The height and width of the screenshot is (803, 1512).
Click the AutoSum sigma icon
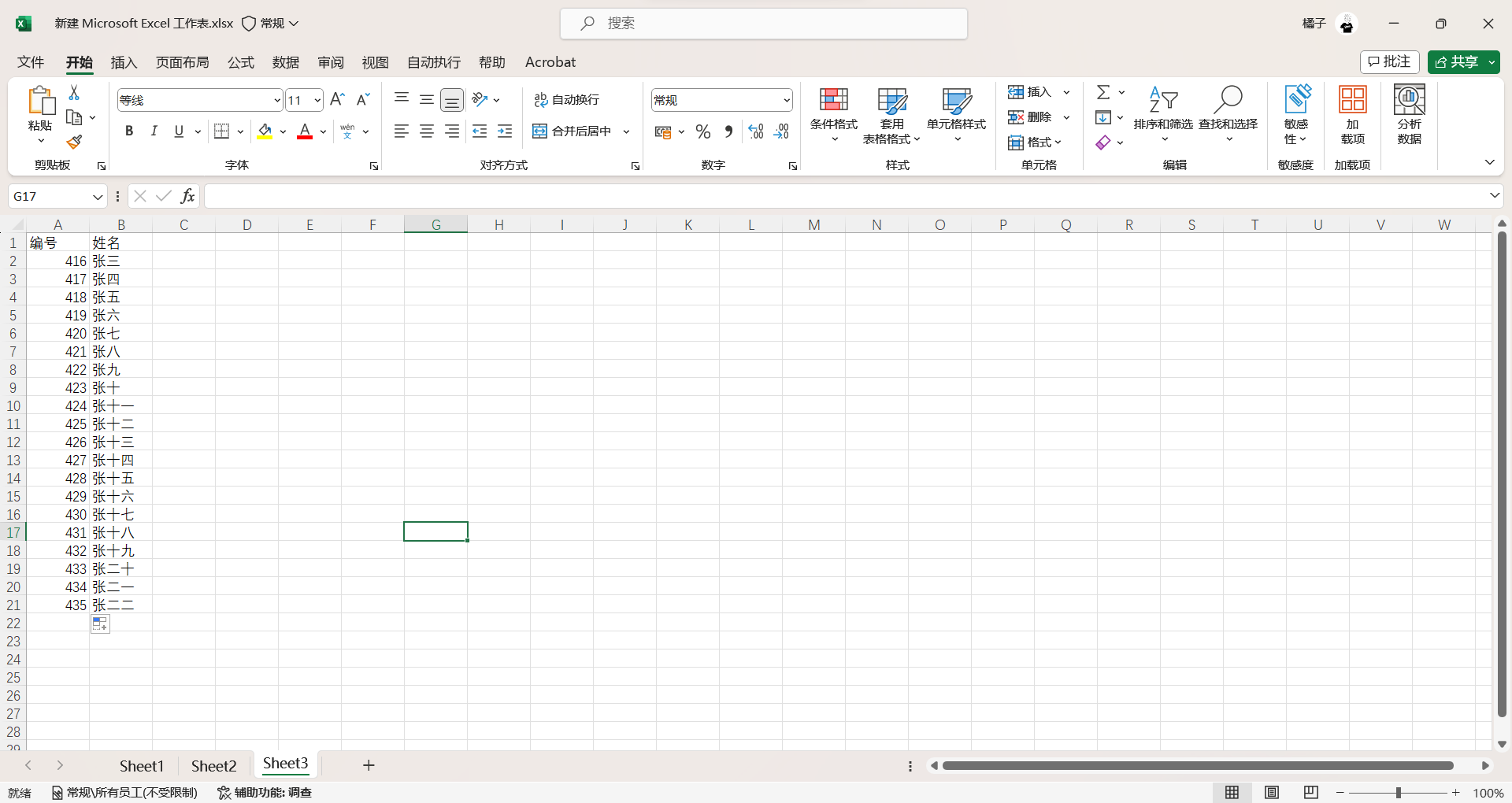[x=1104, y=93]
